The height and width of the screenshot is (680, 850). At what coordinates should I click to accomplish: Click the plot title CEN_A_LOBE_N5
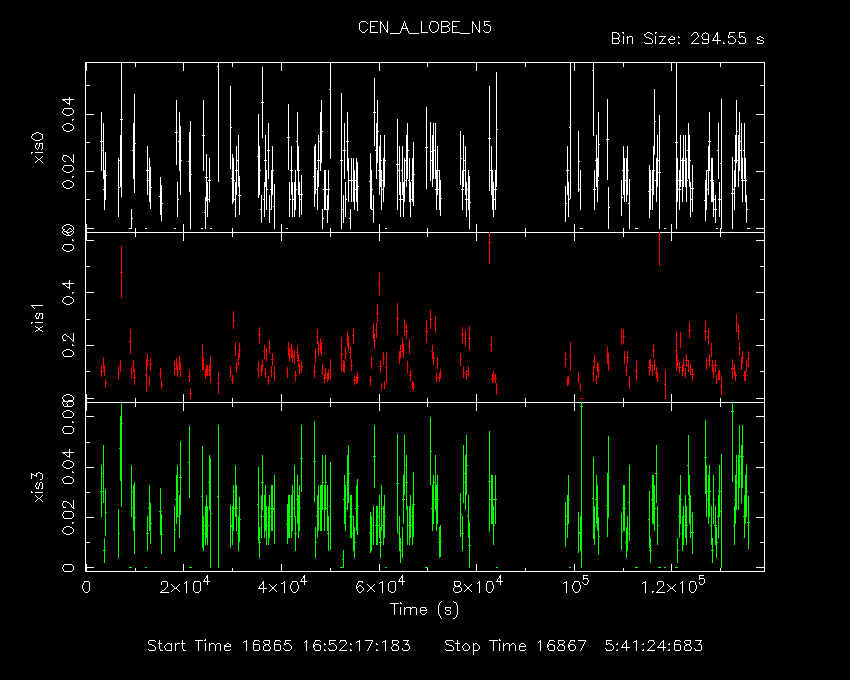424,28
